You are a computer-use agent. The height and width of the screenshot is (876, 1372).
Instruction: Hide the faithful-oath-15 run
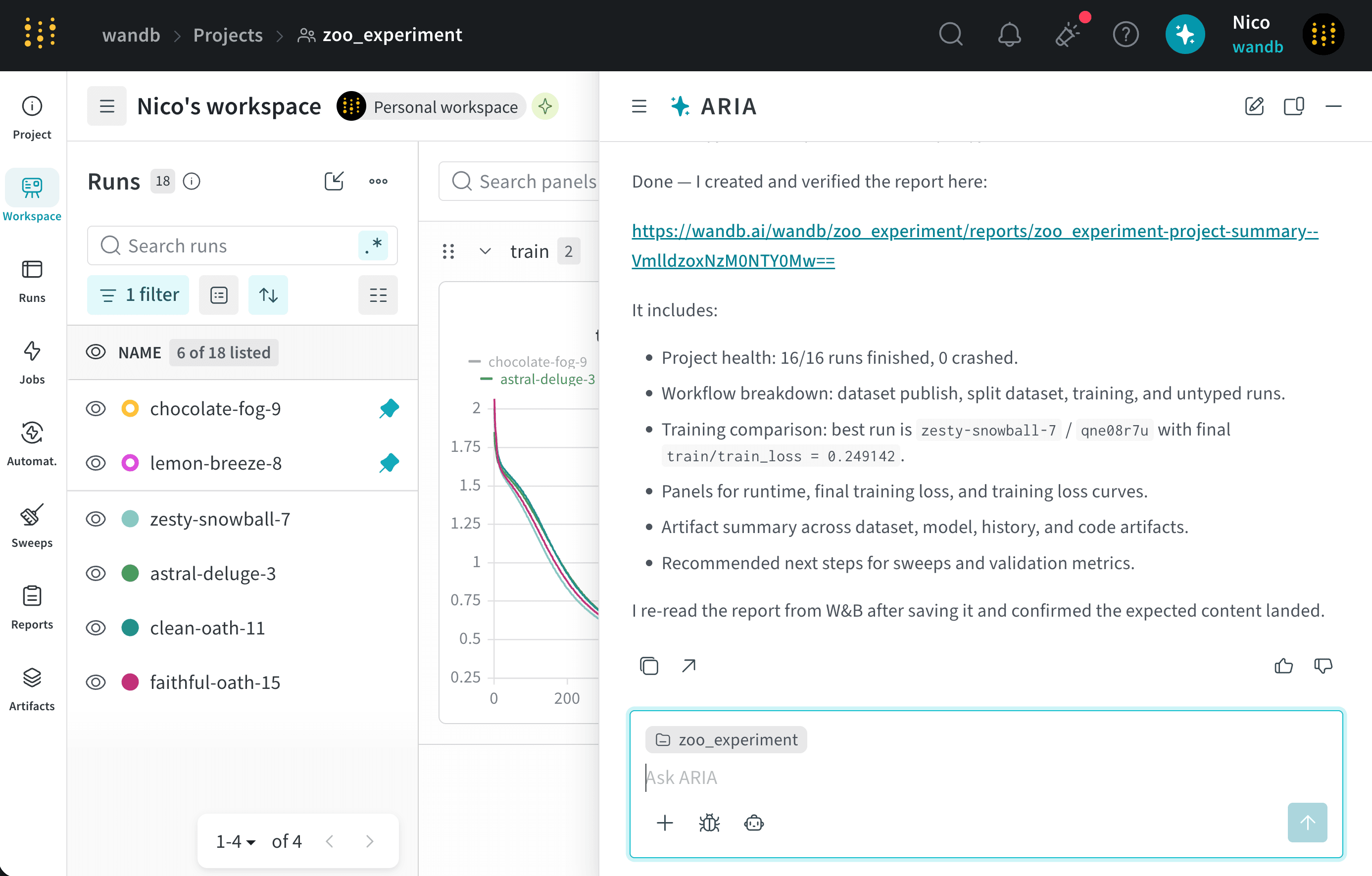(x=96, y=682)
